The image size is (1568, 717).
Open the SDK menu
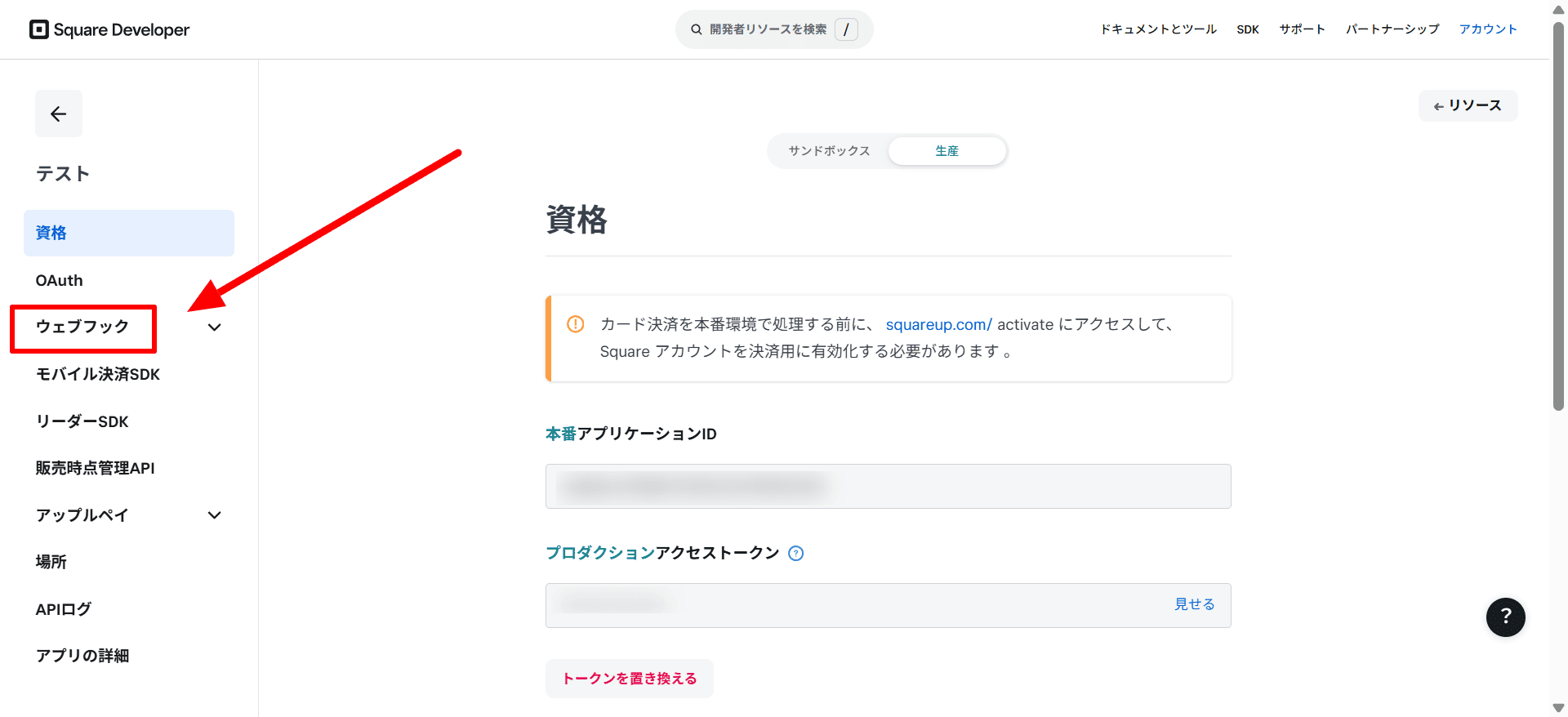(x=1248, y=29)
